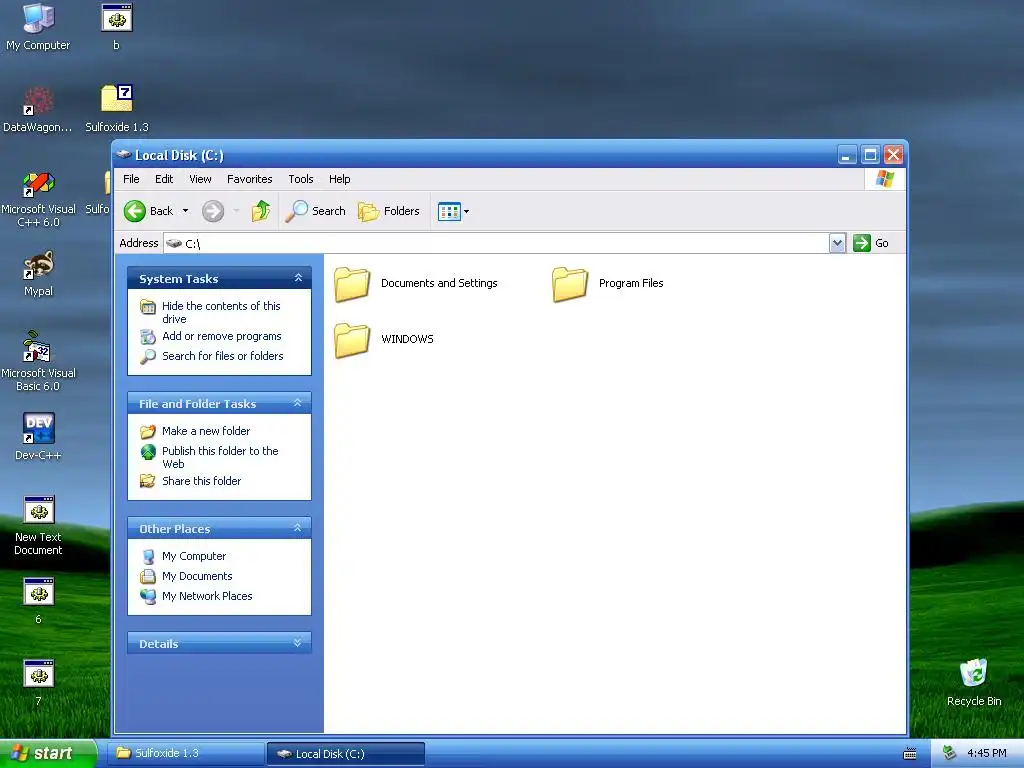The image size is (1024, 768).
Task: Click Make a new folder link
Action: [x=206, y=431]
